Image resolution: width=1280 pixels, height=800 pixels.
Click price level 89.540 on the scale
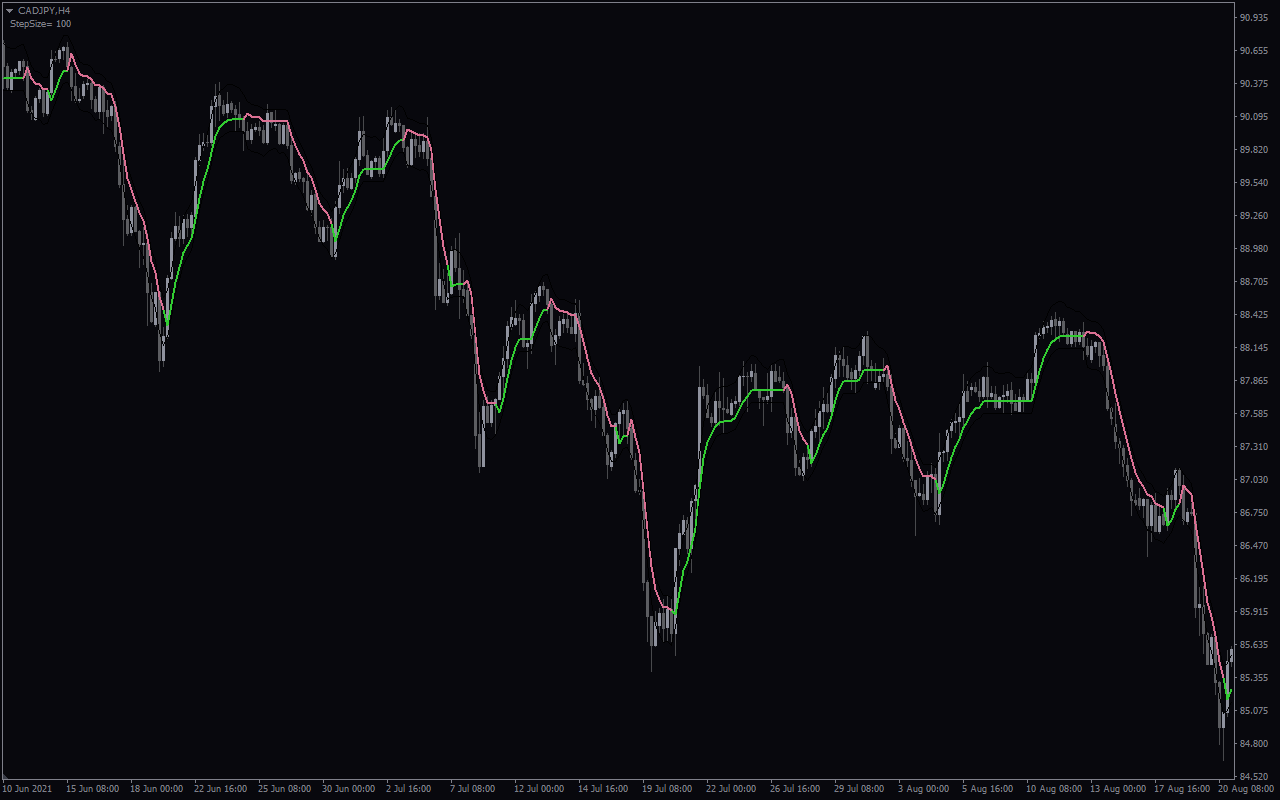[1254, 183]
